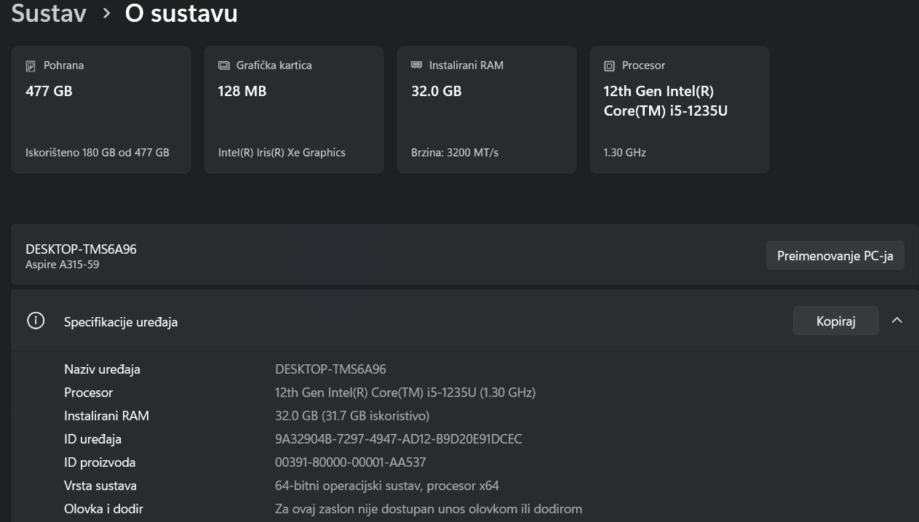This screenshot has width=919, height=522.
Task: Click the Vrsta sustava value text
Action: click(x=386, y=485)
